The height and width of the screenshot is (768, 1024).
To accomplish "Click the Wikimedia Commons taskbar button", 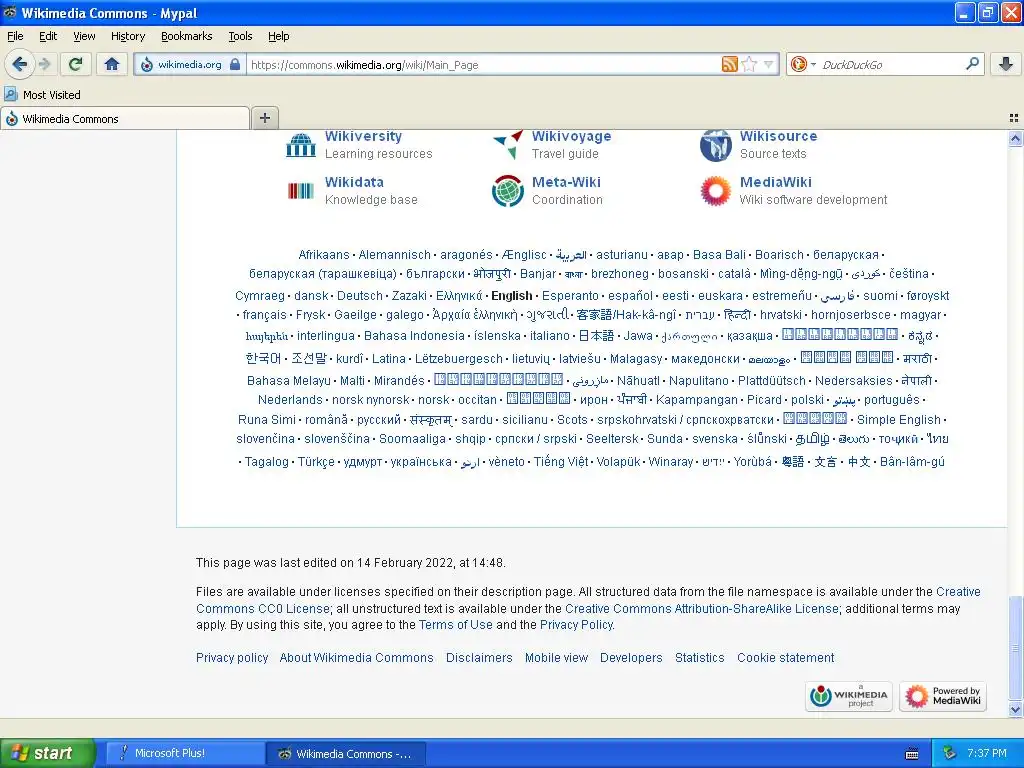I will click(346, 754).
